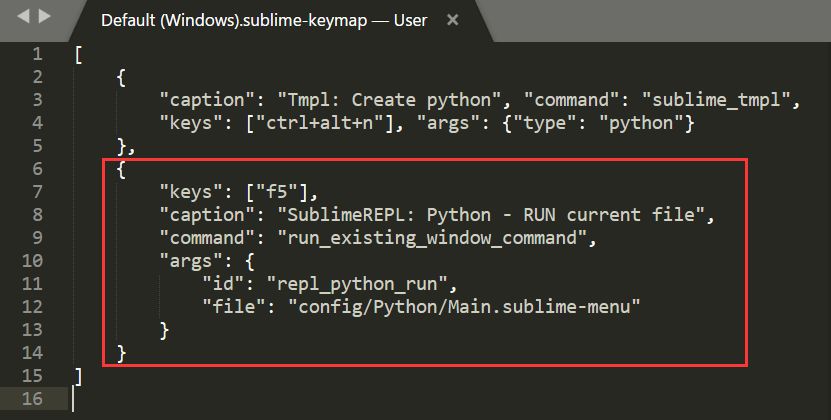Click the "type" argument key on line 4

(550, 124)
